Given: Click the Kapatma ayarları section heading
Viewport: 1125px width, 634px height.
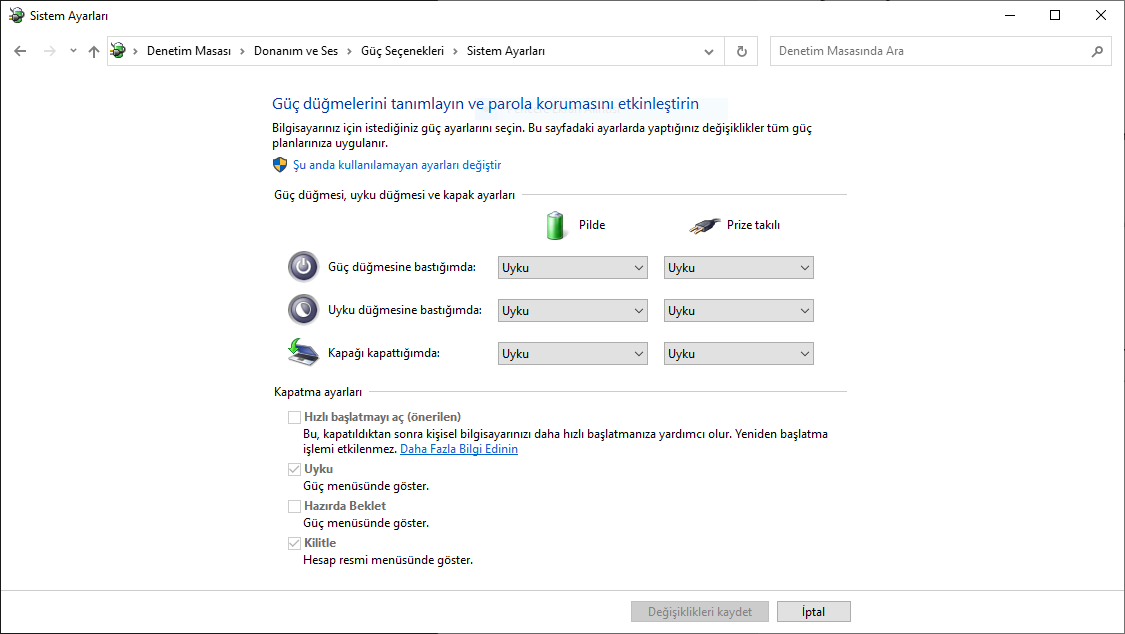Looking at the screenshot, I should 318,392.
